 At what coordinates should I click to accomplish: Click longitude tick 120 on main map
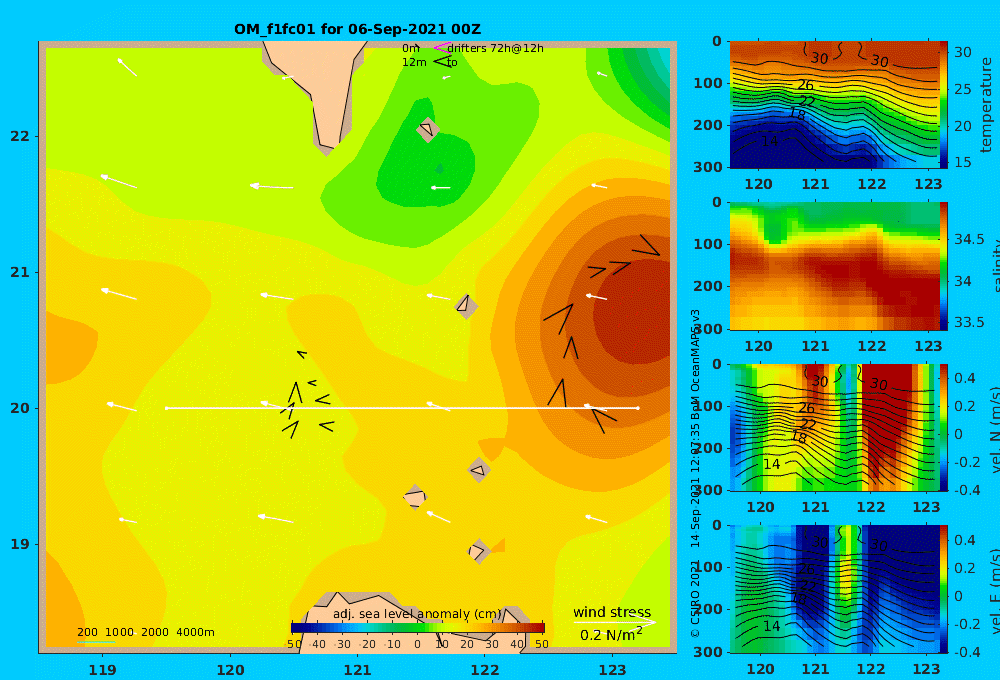(x=230, y=670)
